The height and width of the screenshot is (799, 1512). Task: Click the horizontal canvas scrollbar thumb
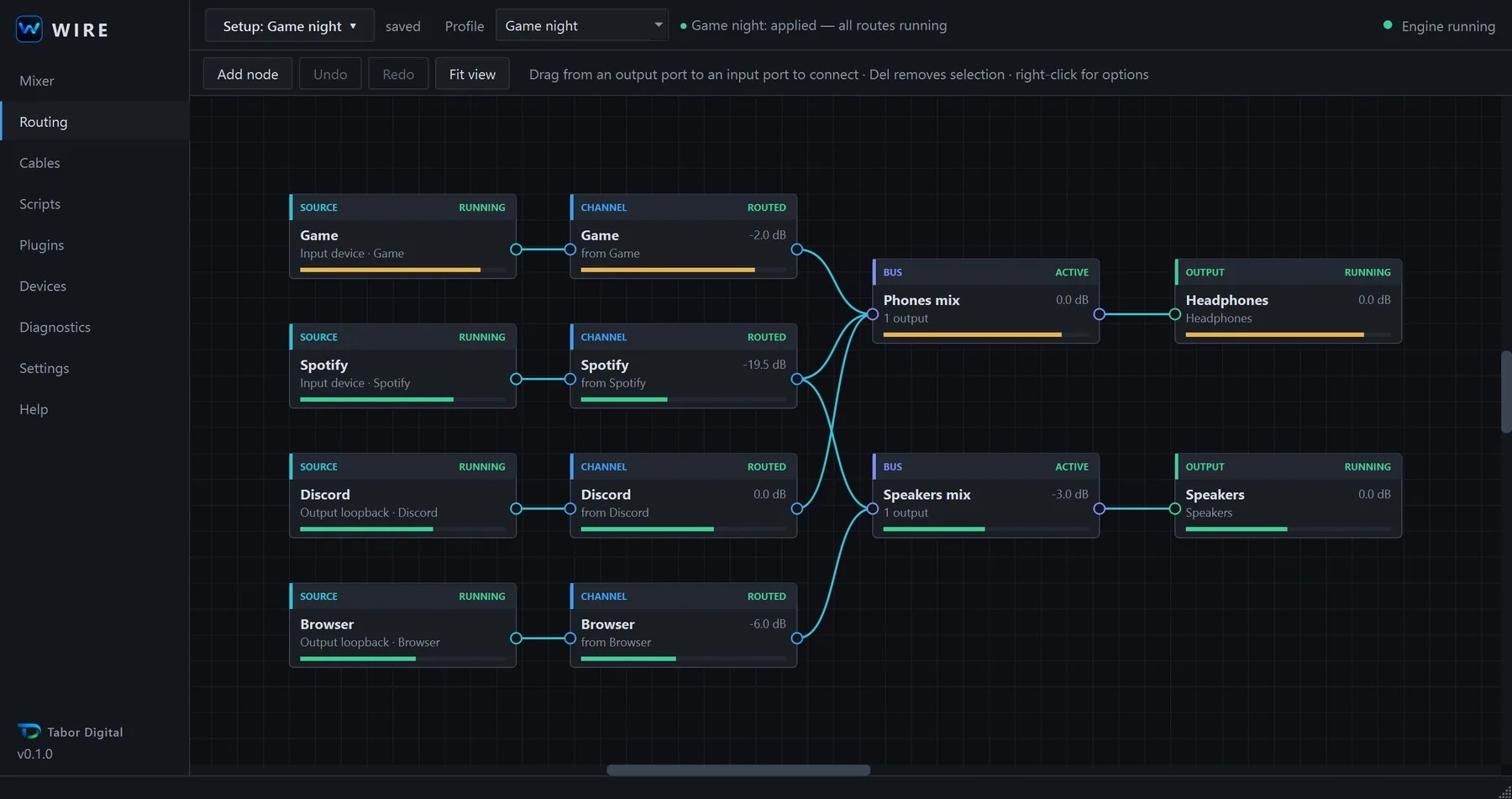tap(738, 770)
